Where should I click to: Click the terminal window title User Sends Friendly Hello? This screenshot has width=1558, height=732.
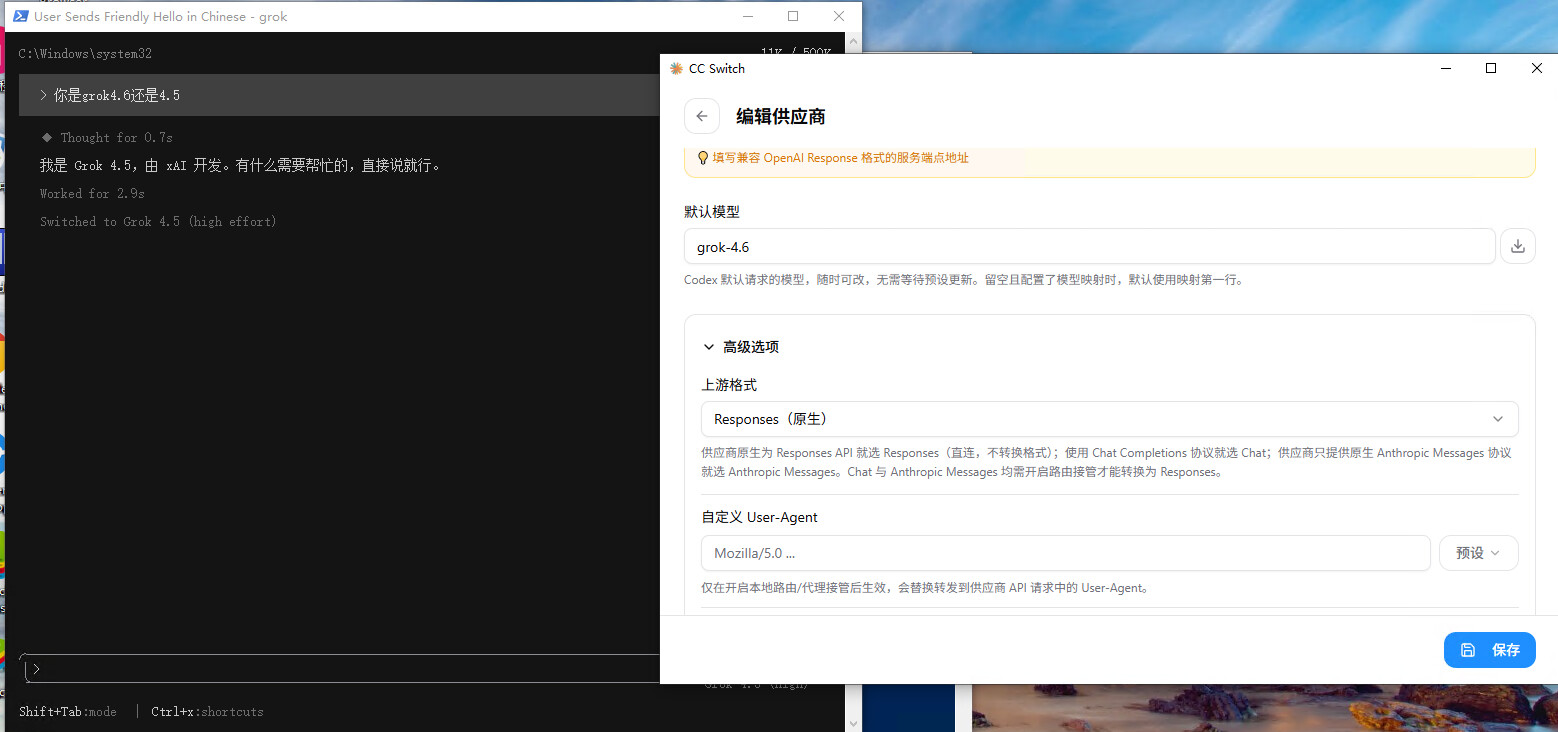coord(161,16)
